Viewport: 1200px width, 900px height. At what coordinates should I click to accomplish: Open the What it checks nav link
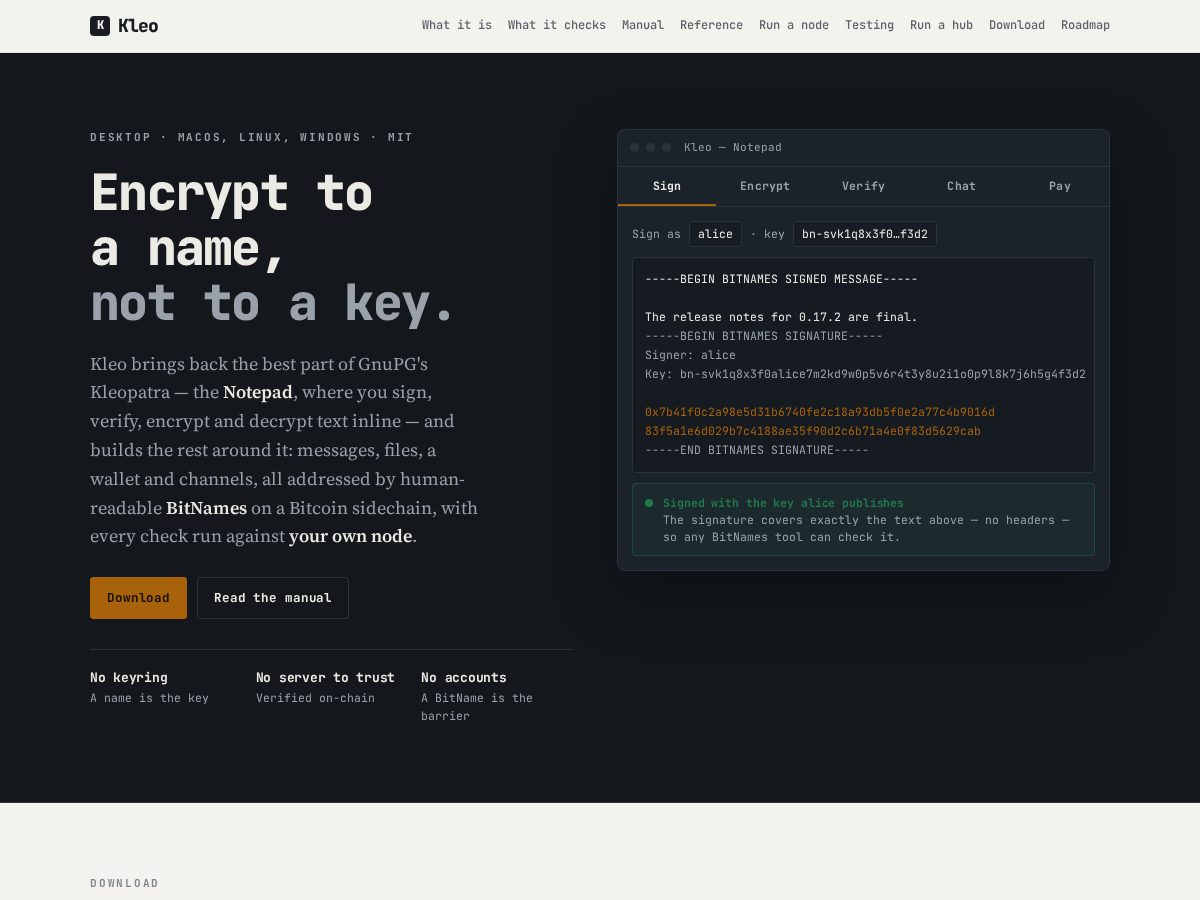tap(557, 25)
